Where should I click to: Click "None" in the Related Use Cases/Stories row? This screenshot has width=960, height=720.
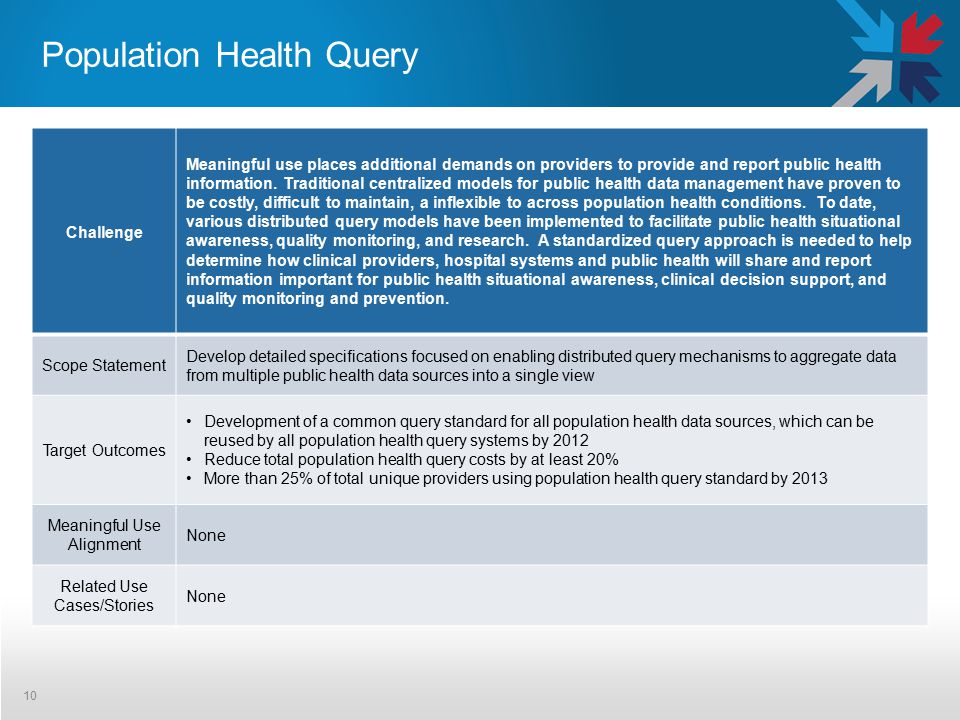(x=206, y=596)
